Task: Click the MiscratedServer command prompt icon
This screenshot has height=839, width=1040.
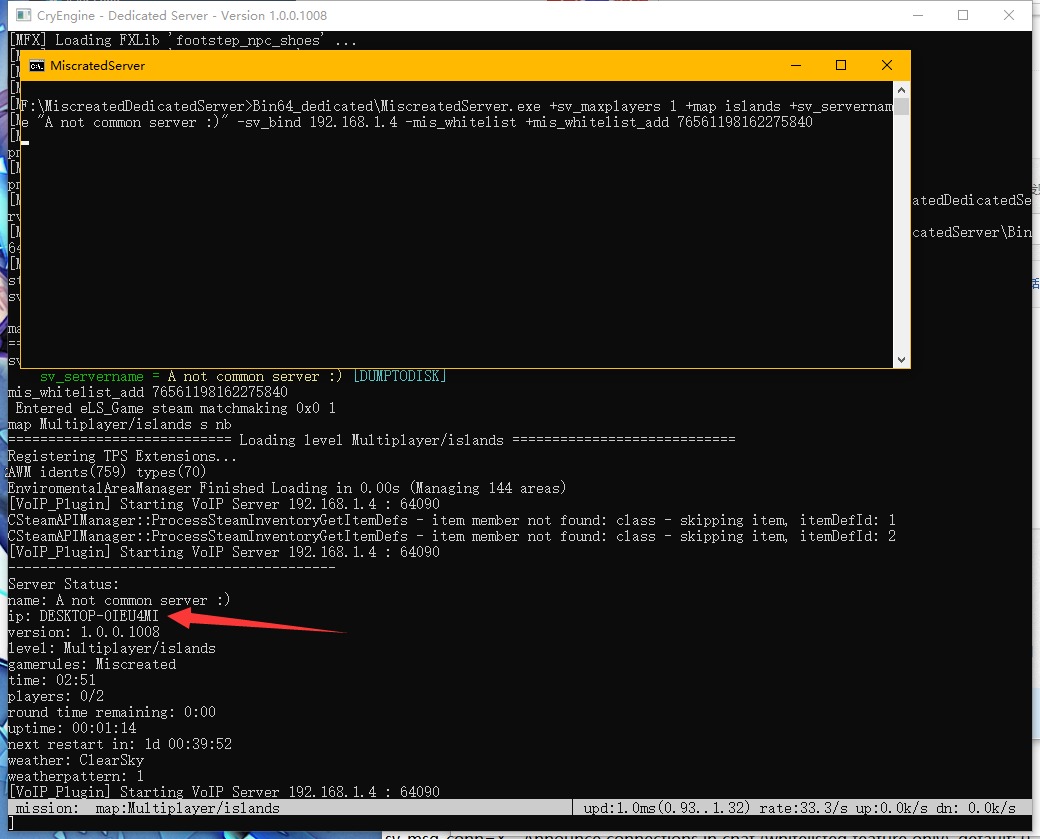Action: coord(37,66)
